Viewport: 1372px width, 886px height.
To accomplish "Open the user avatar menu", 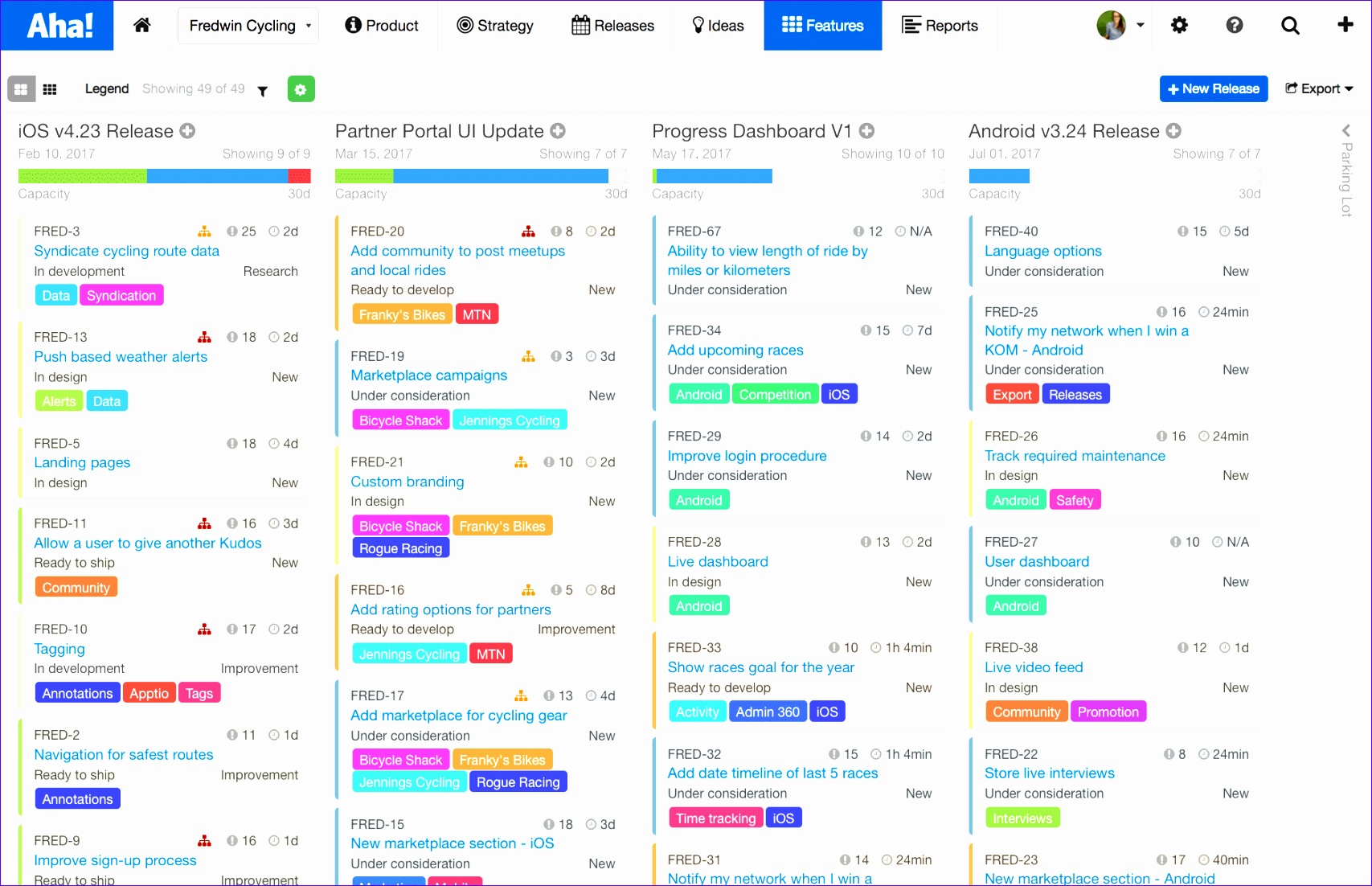I will click(x=1120, y=26).
